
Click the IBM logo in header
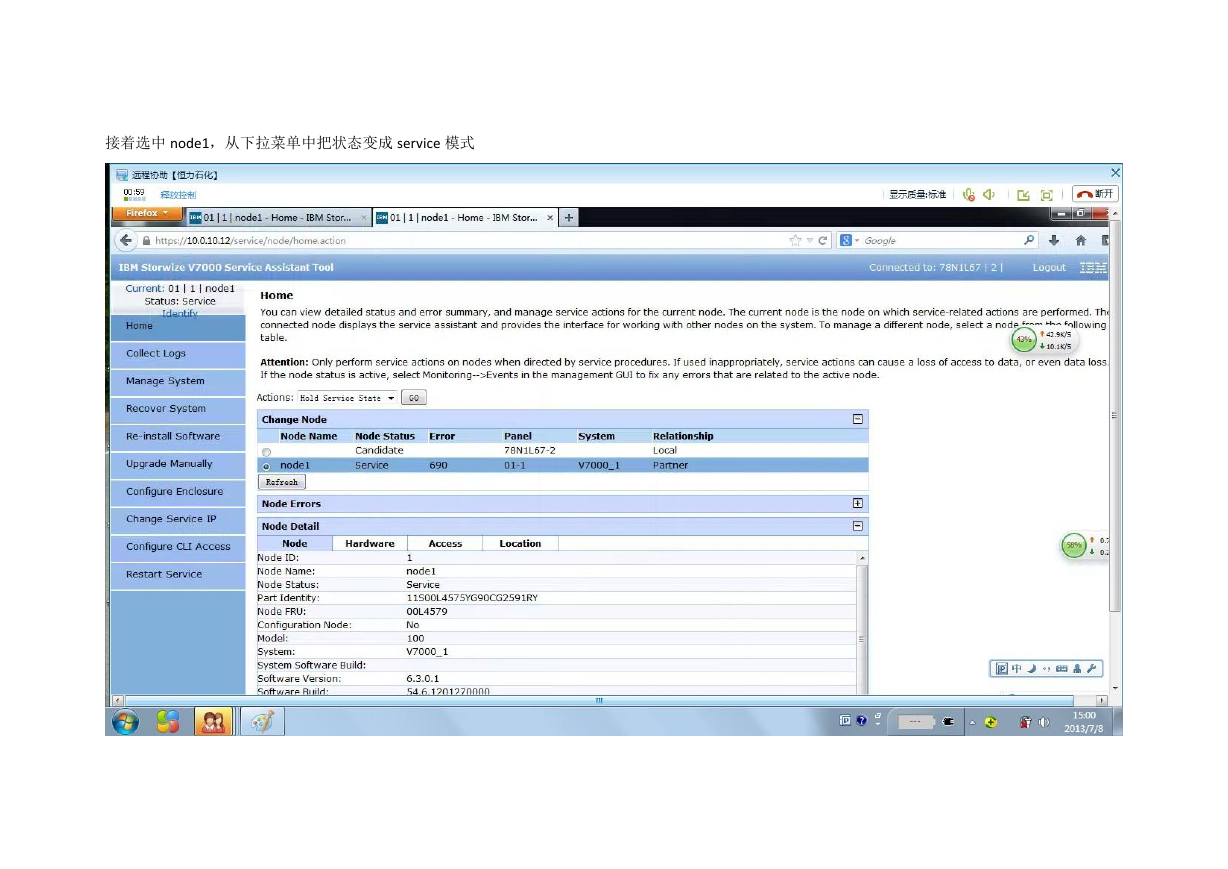coord(1094,267)
